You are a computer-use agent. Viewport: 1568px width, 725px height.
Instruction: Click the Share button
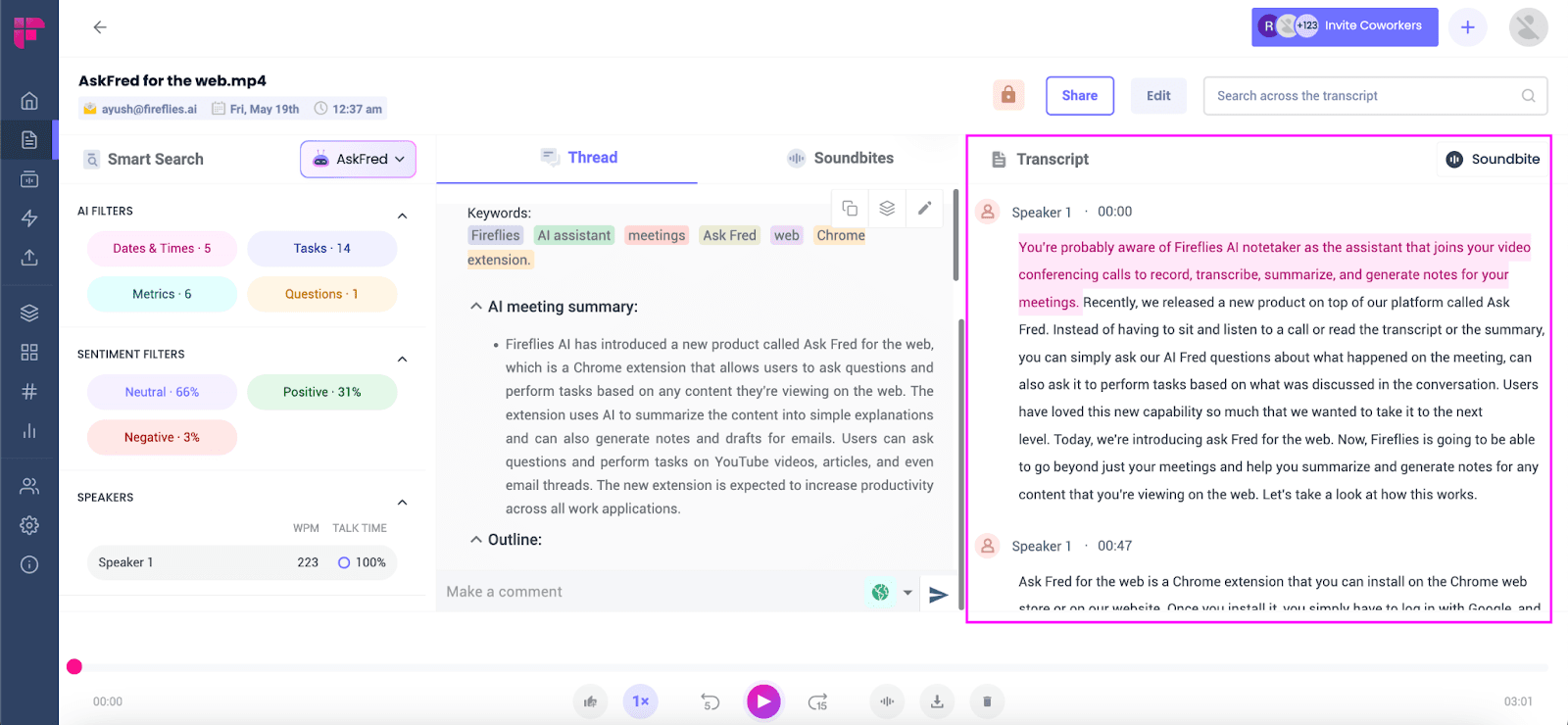coord(1080,96)
